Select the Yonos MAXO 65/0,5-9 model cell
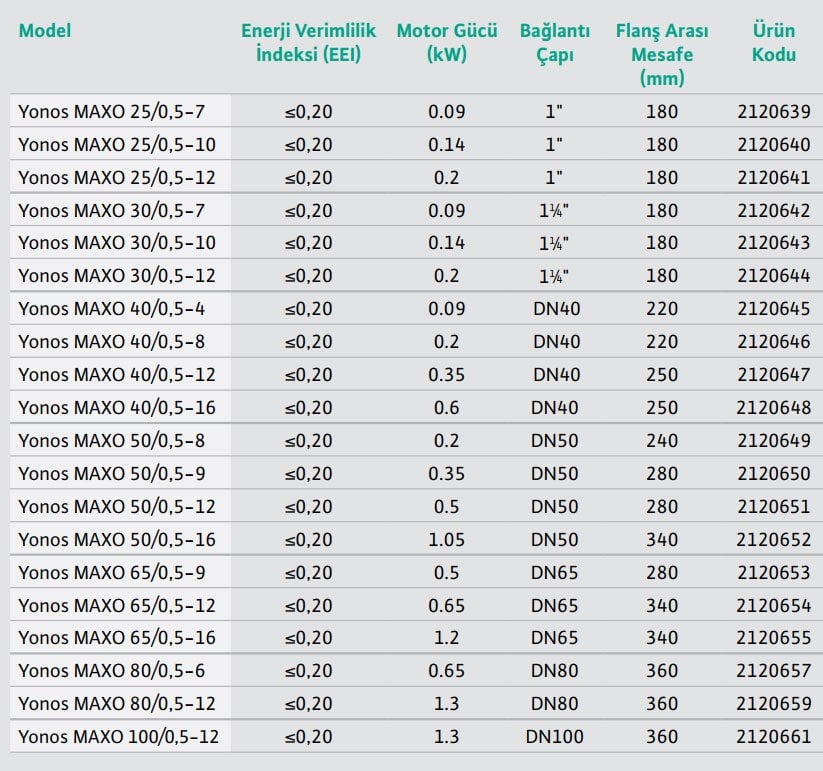Image resolution: width=823 pixels, height=771 pixels. pyautogui.click(x=120, y=572)
